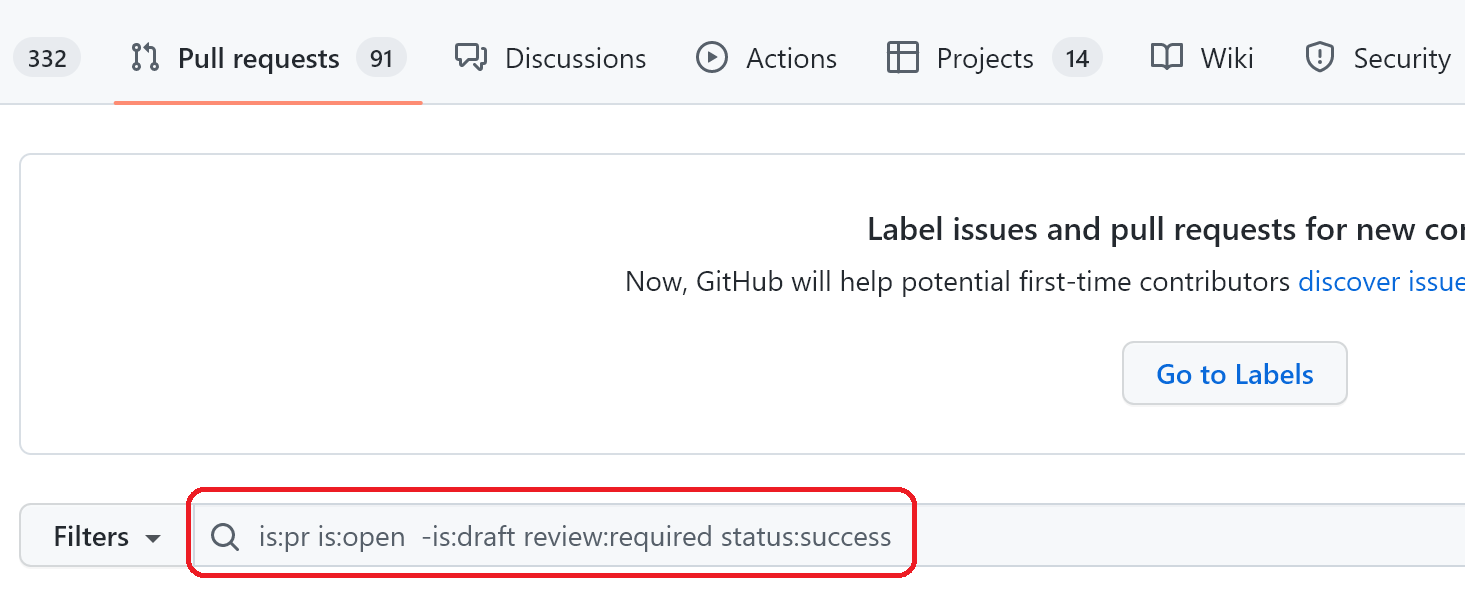Click the Actions play circle icon

point(712,58)
